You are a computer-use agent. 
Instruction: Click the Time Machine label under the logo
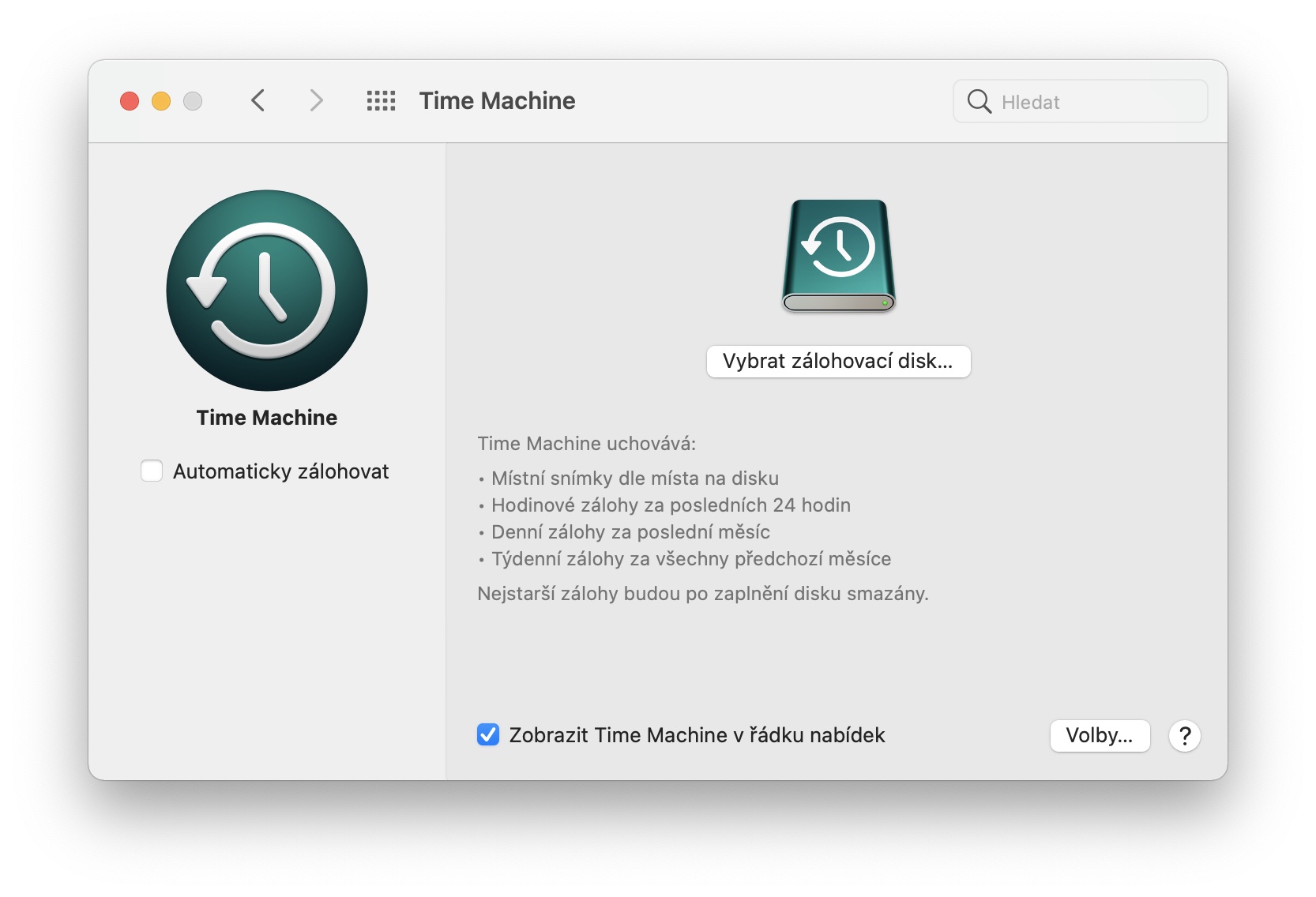point(267,418)
